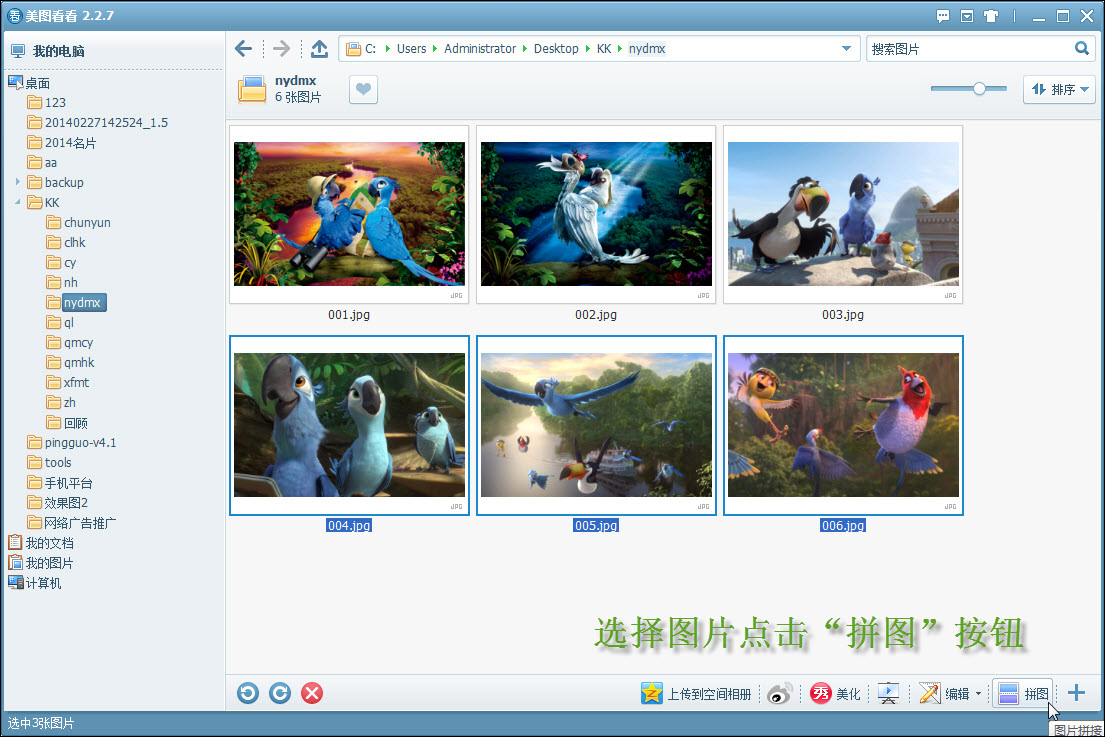Expand the address path history dropdown
This screenshot has width=1105, height=737.
click(x=846, y=49)
